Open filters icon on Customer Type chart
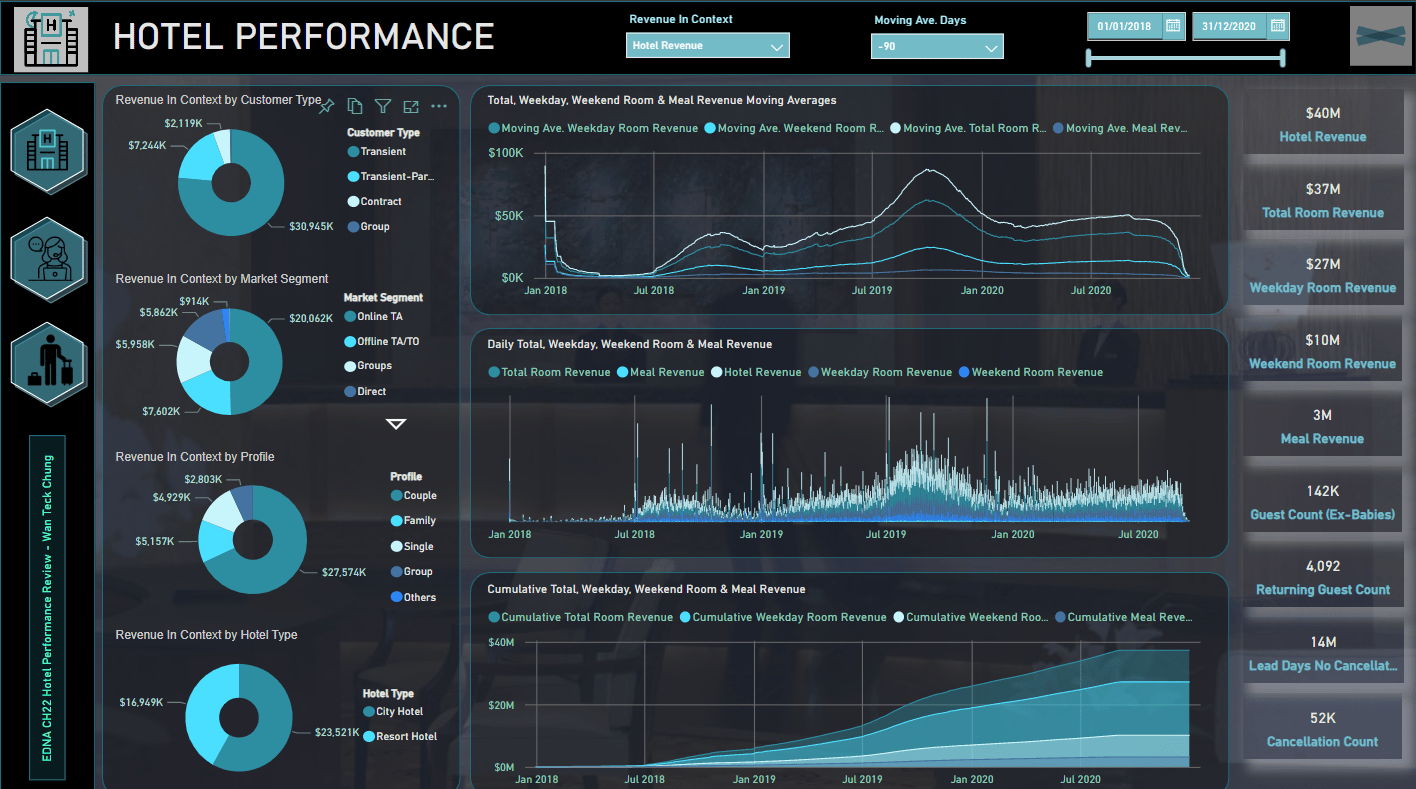1416x789 pixels. pyautogui.click(x=382, y=106)
